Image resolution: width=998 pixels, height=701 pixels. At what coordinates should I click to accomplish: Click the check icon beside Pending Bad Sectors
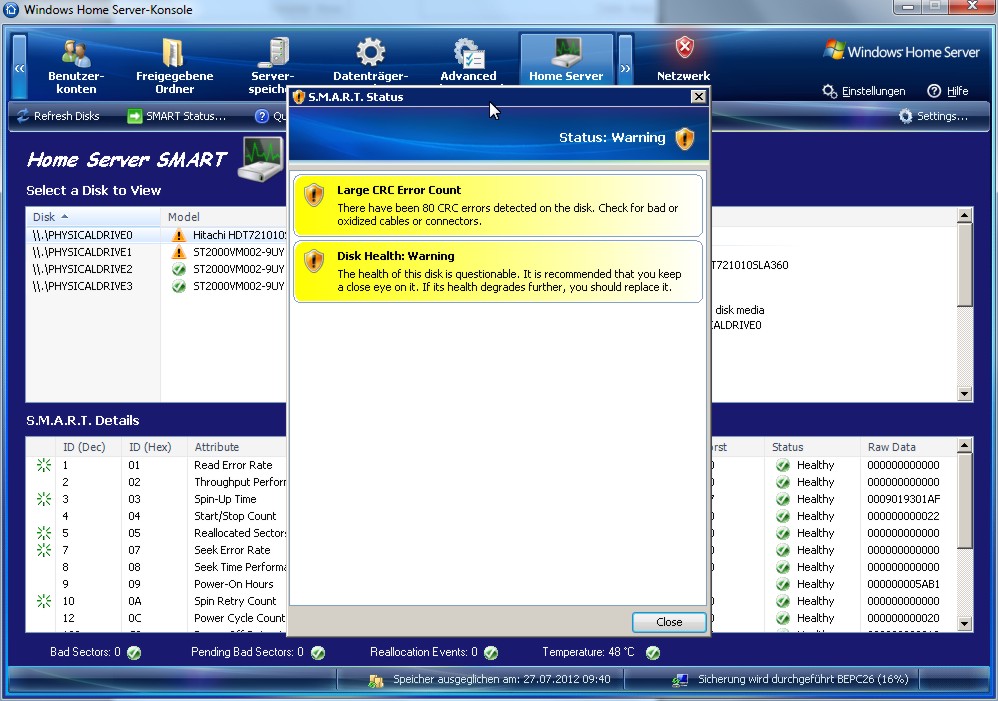tap(318, 653)
